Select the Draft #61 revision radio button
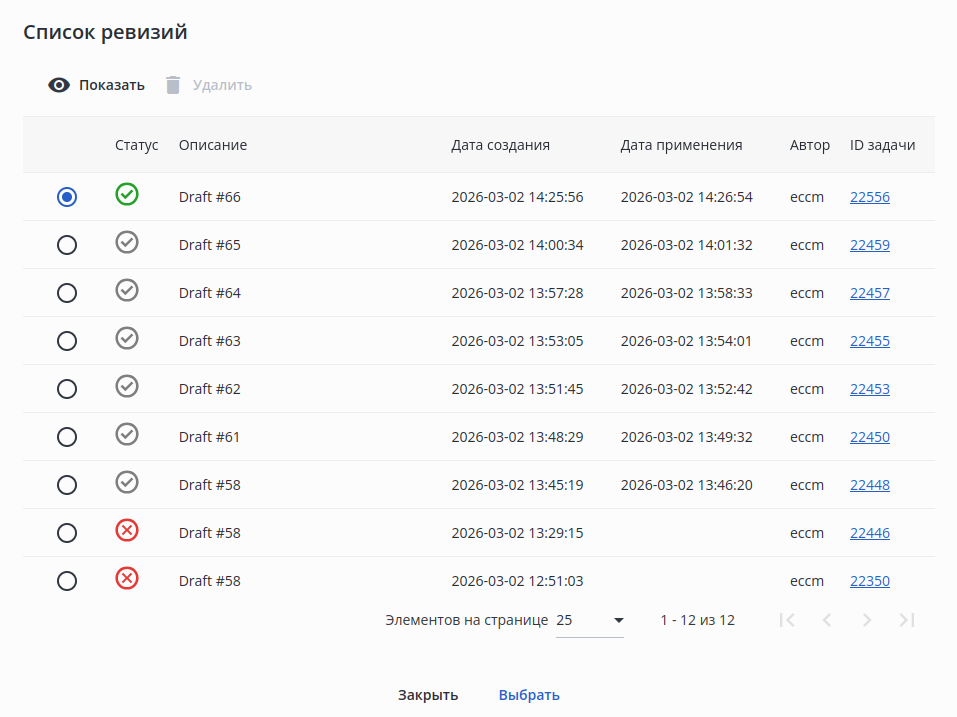This screenshot has height=717, width=957. 67,437
